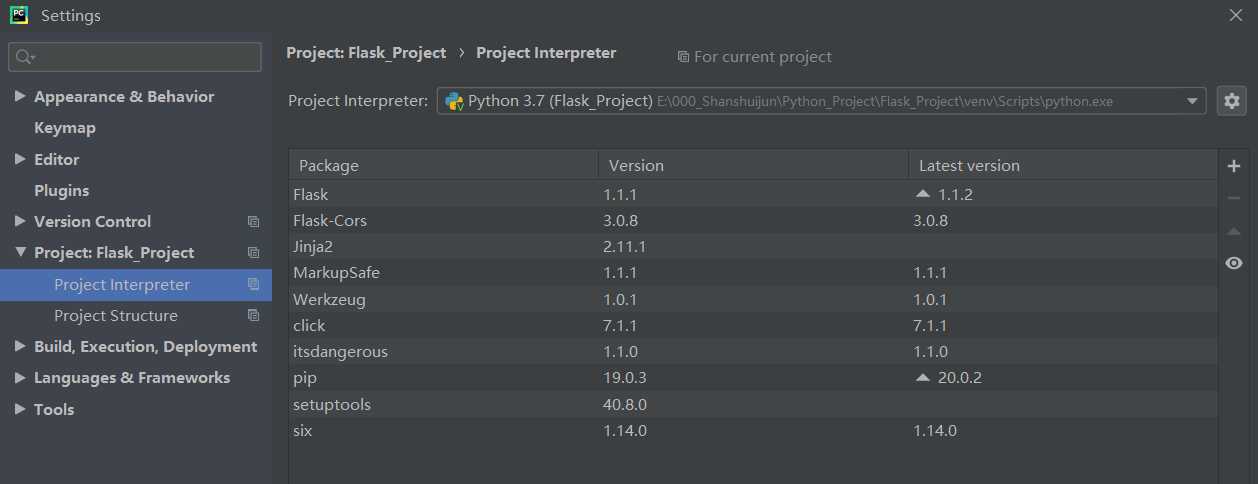Select the Flask package row

753,194
